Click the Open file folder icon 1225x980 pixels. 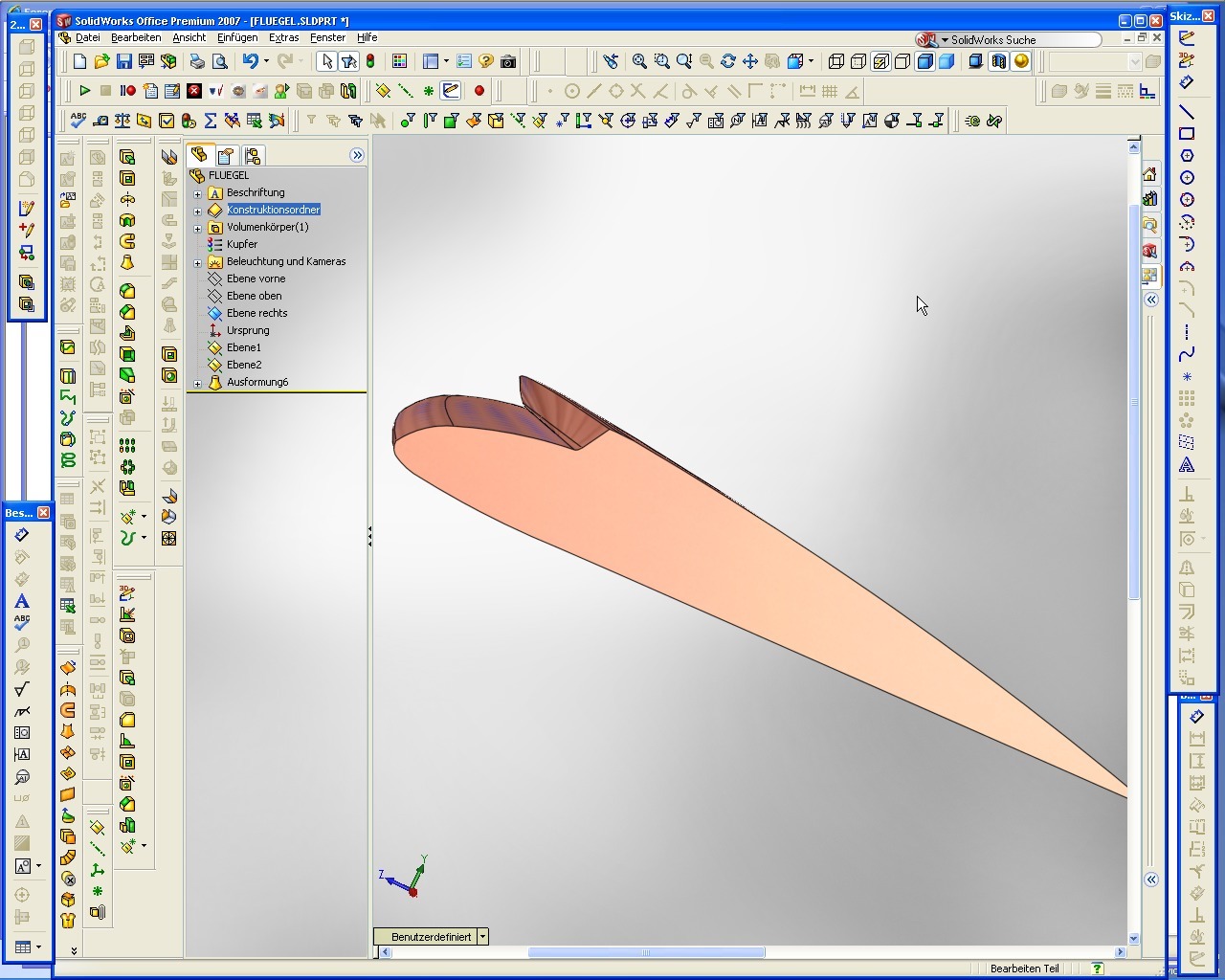(x=101, y=61)
